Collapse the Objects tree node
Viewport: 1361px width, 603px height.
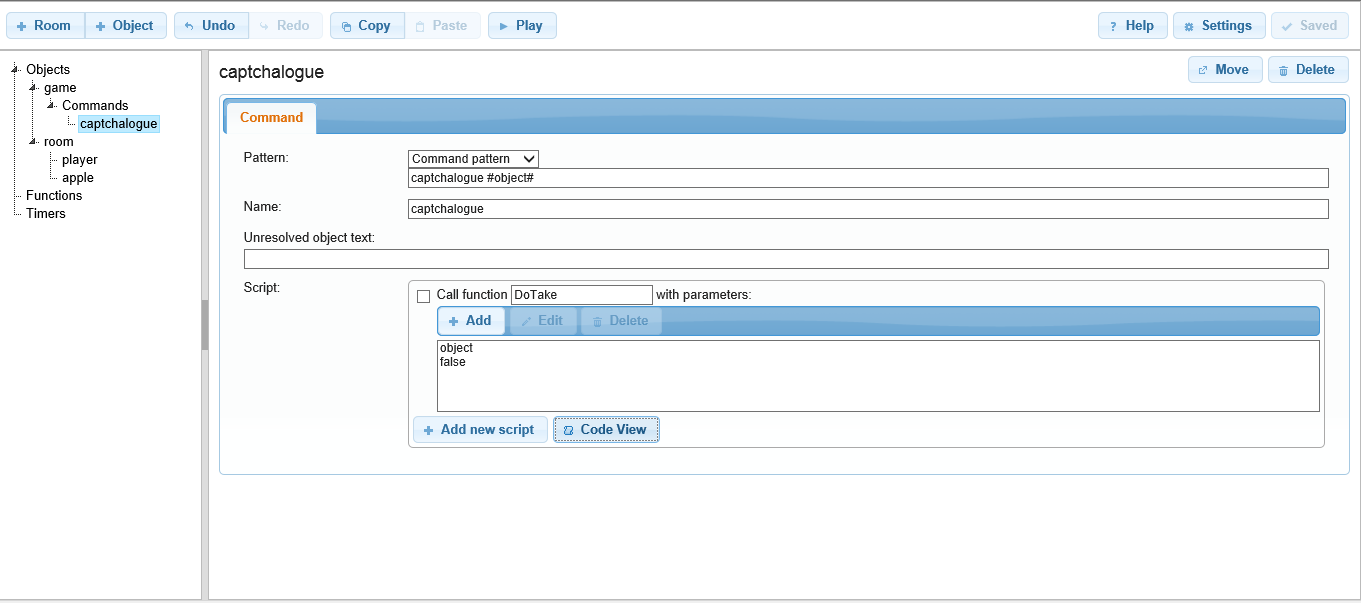point(15,69)
